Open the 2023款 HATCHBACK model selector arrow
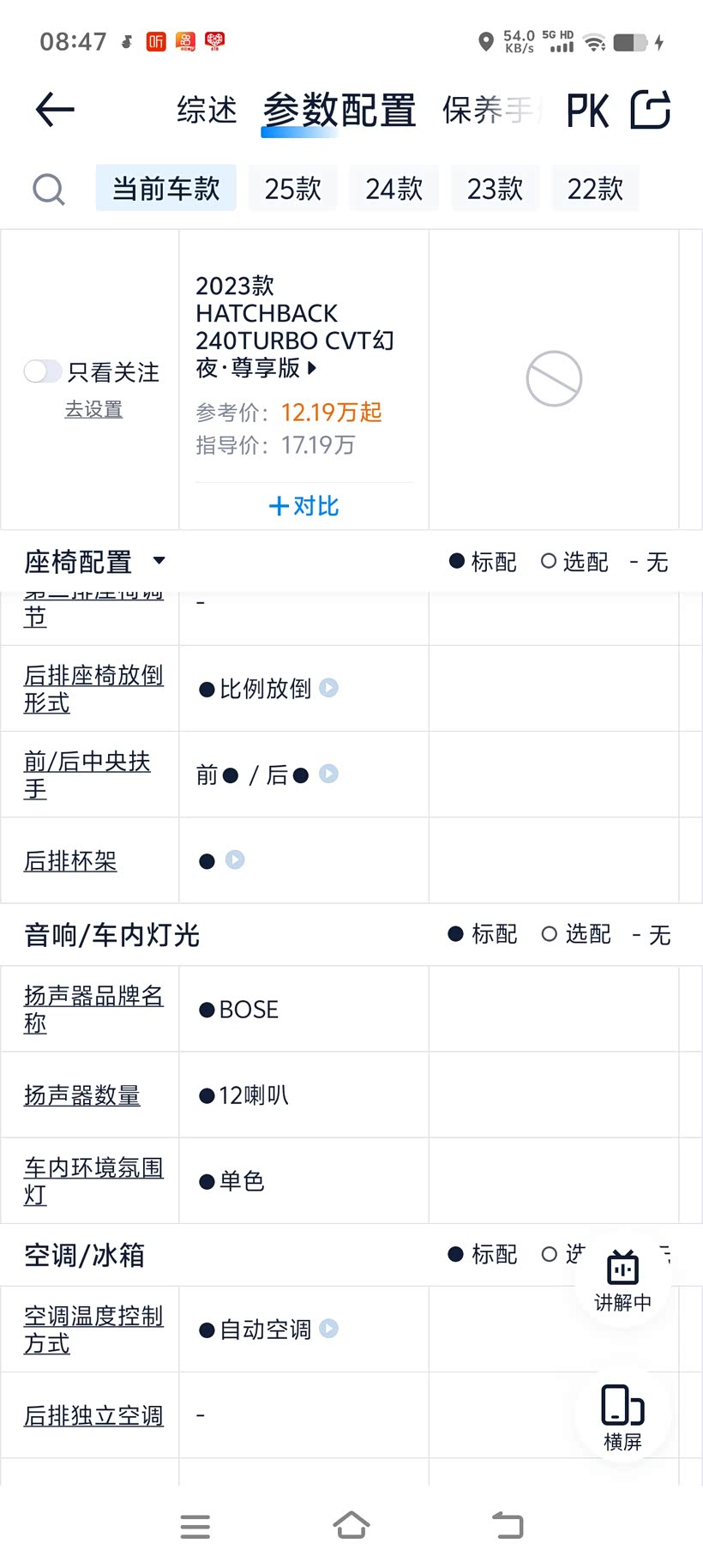703x1568 pixels. click(312, 368)
